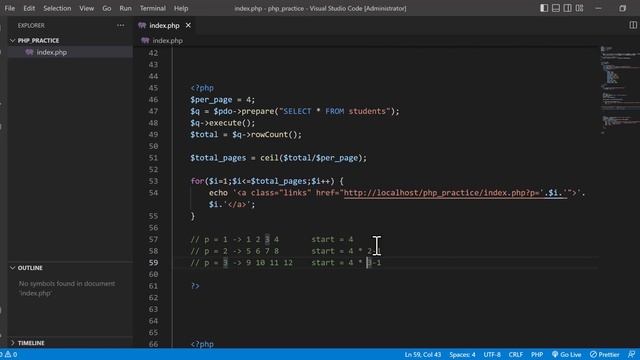
Task: Click the SELECT * FROM students query
Action: pos(335,111)
